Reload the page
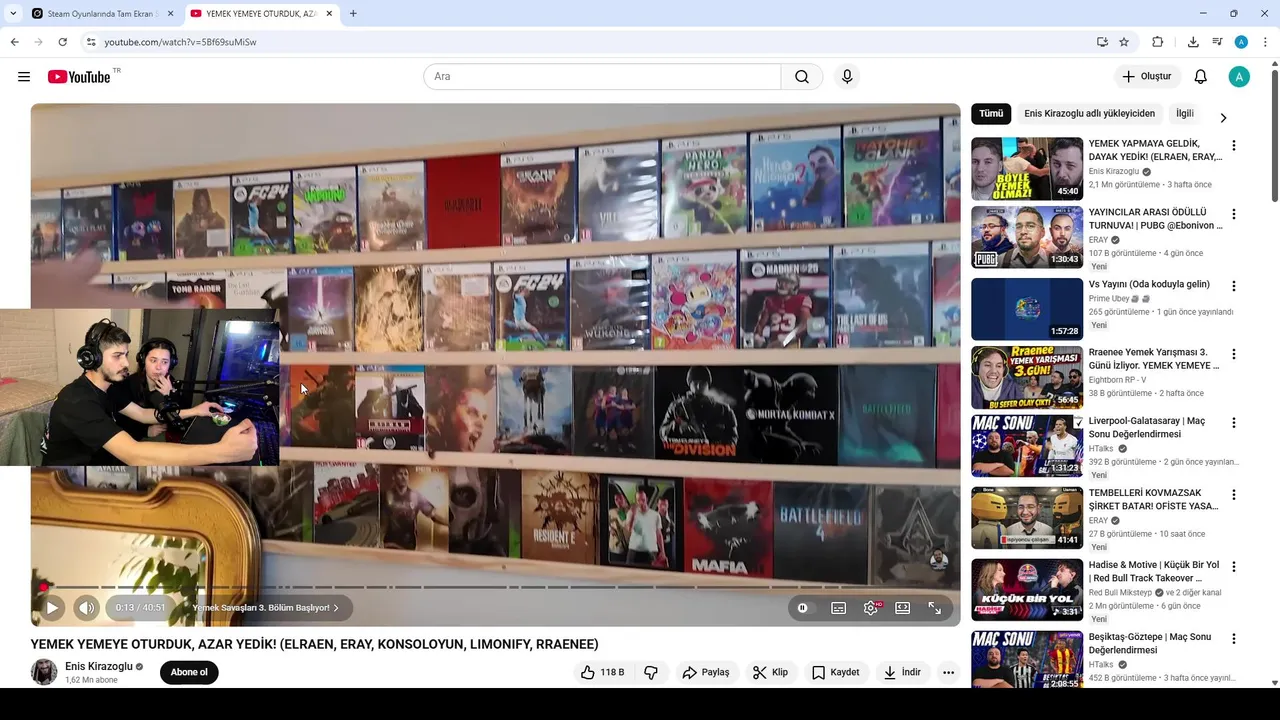1280x720 pixels. coord(62,42)
